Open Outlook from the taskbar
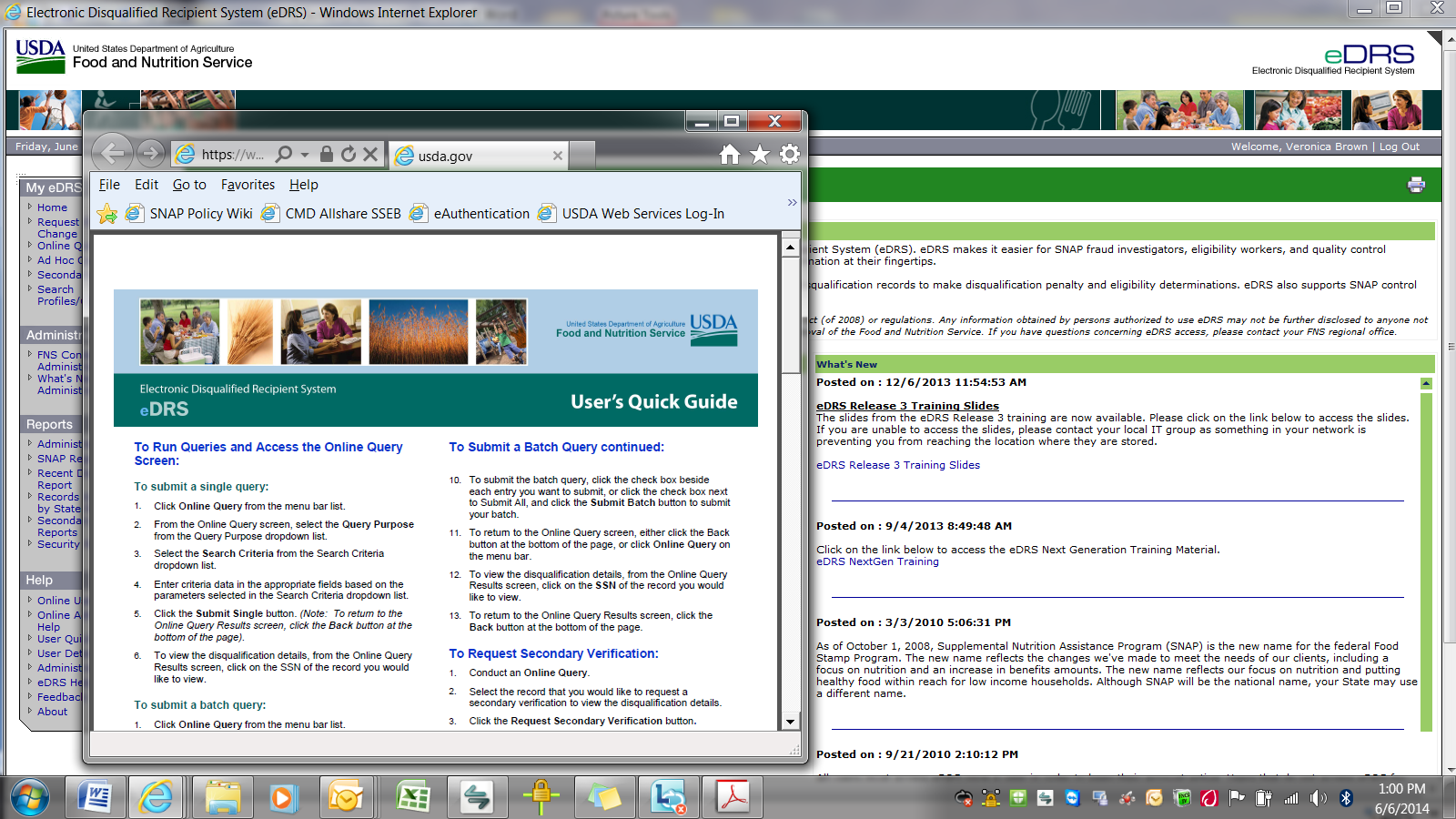 [347, 798]
